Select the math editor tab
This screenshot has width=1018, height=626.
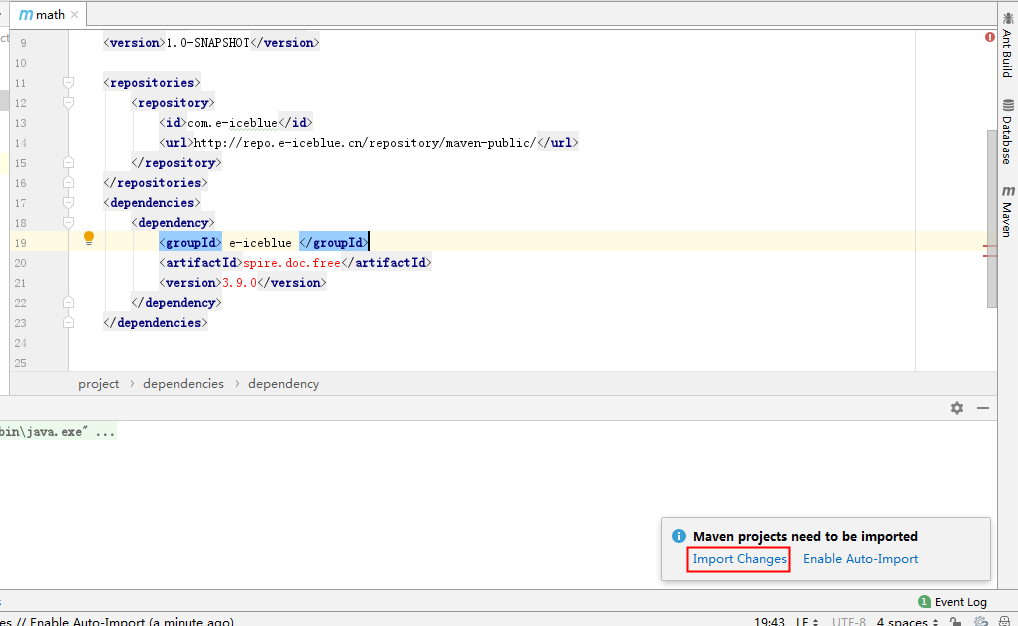[43, 14]
